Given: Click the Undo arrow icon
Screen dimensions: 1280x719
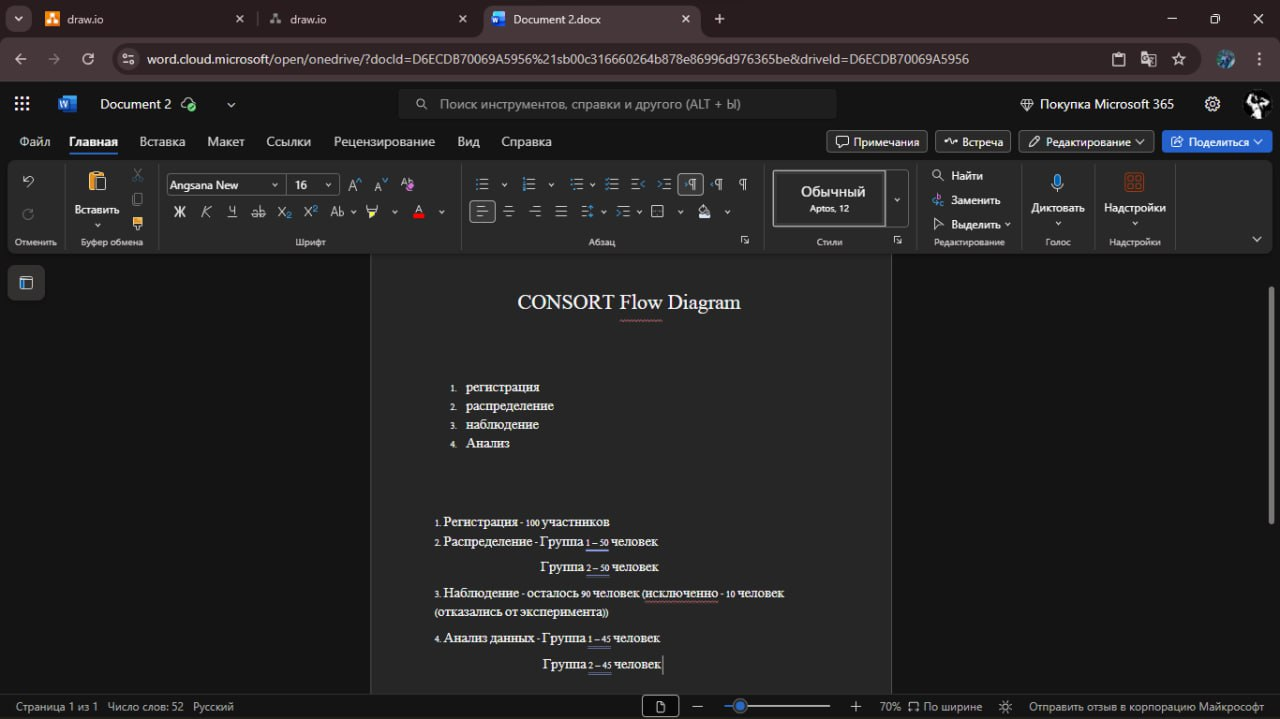Looking at the screenshot, I should tap(28, 182).
